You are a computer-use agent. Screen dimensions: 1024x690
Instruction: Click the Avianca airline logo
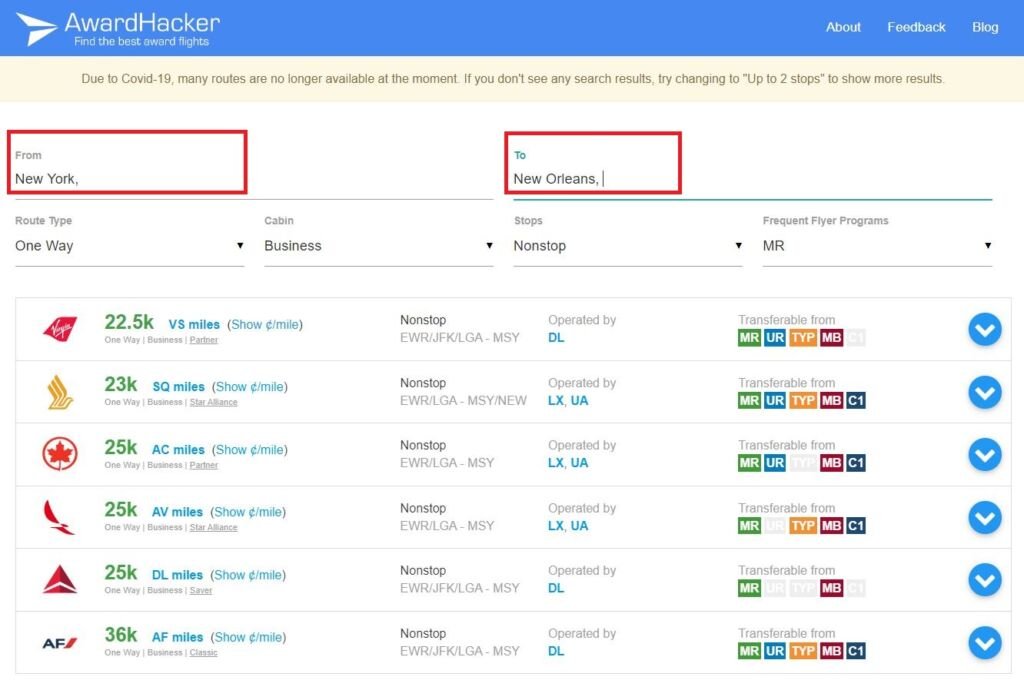pos(60,517)
